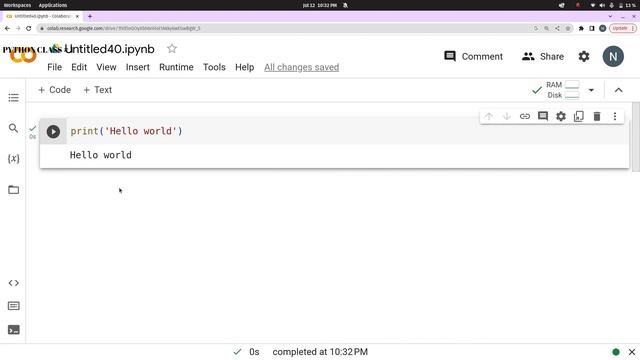Add a new Text cell
Screen dimensions: 640x360
click(x=98, y=90)
